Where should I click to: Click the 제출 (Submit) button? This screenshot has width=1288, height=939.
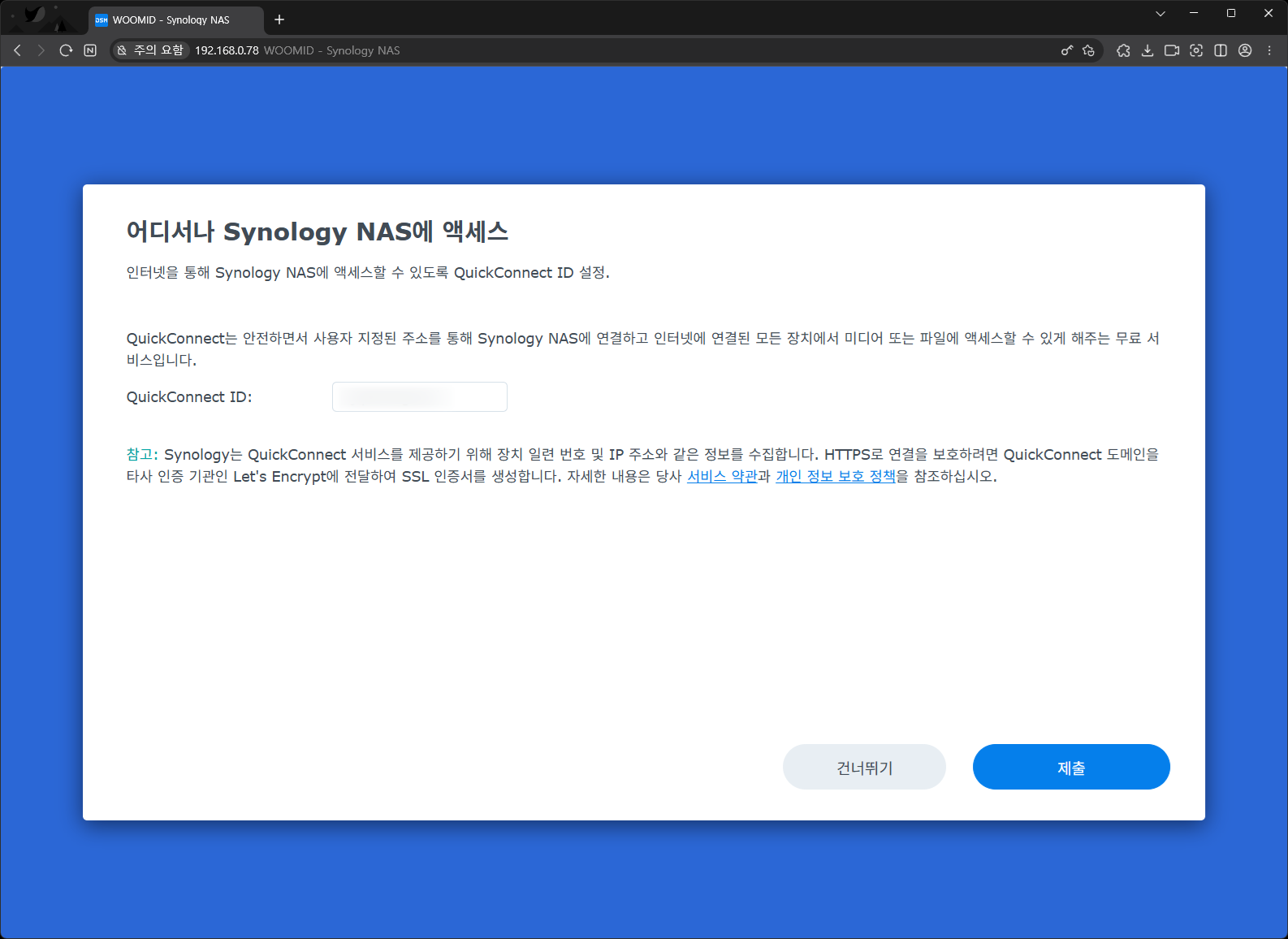[1071, 767]
